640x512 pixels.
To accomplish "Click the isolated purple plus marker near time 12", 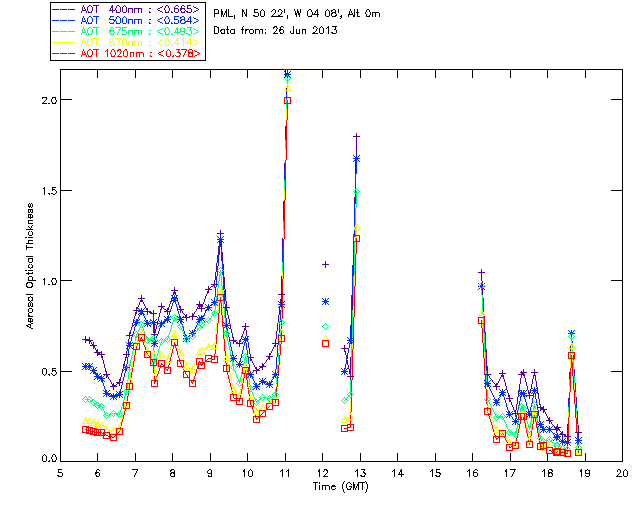I will pos(325,265).
